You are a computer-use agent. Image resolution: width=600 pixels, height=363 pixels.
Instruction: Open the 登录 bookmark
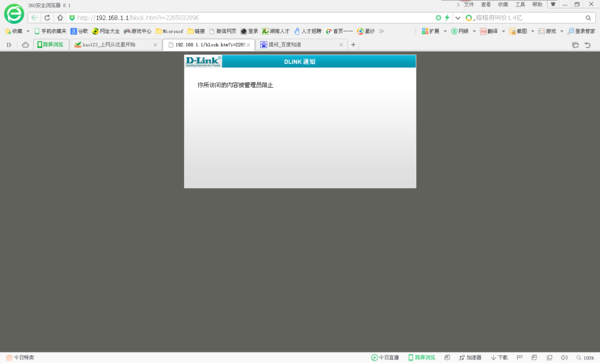(x=249, y=31)
